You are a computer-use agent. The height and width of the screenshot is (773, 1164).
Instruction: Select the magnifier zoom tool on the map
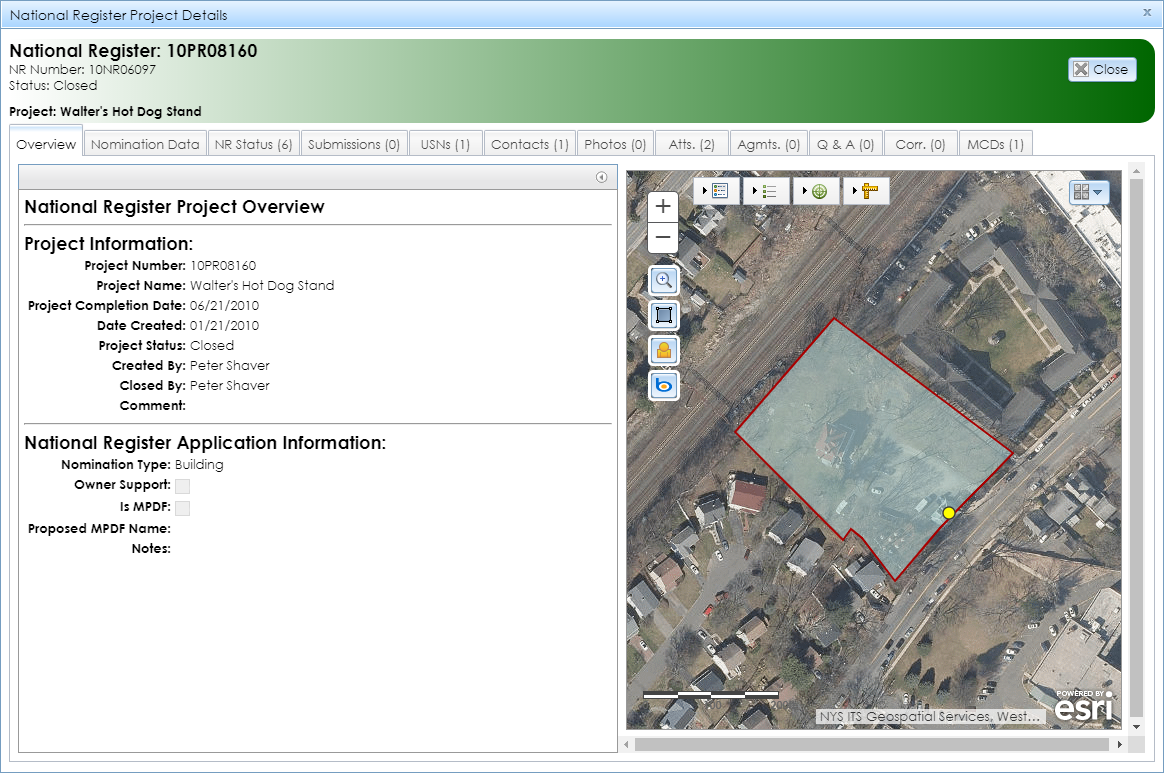[x=663, y=280]
